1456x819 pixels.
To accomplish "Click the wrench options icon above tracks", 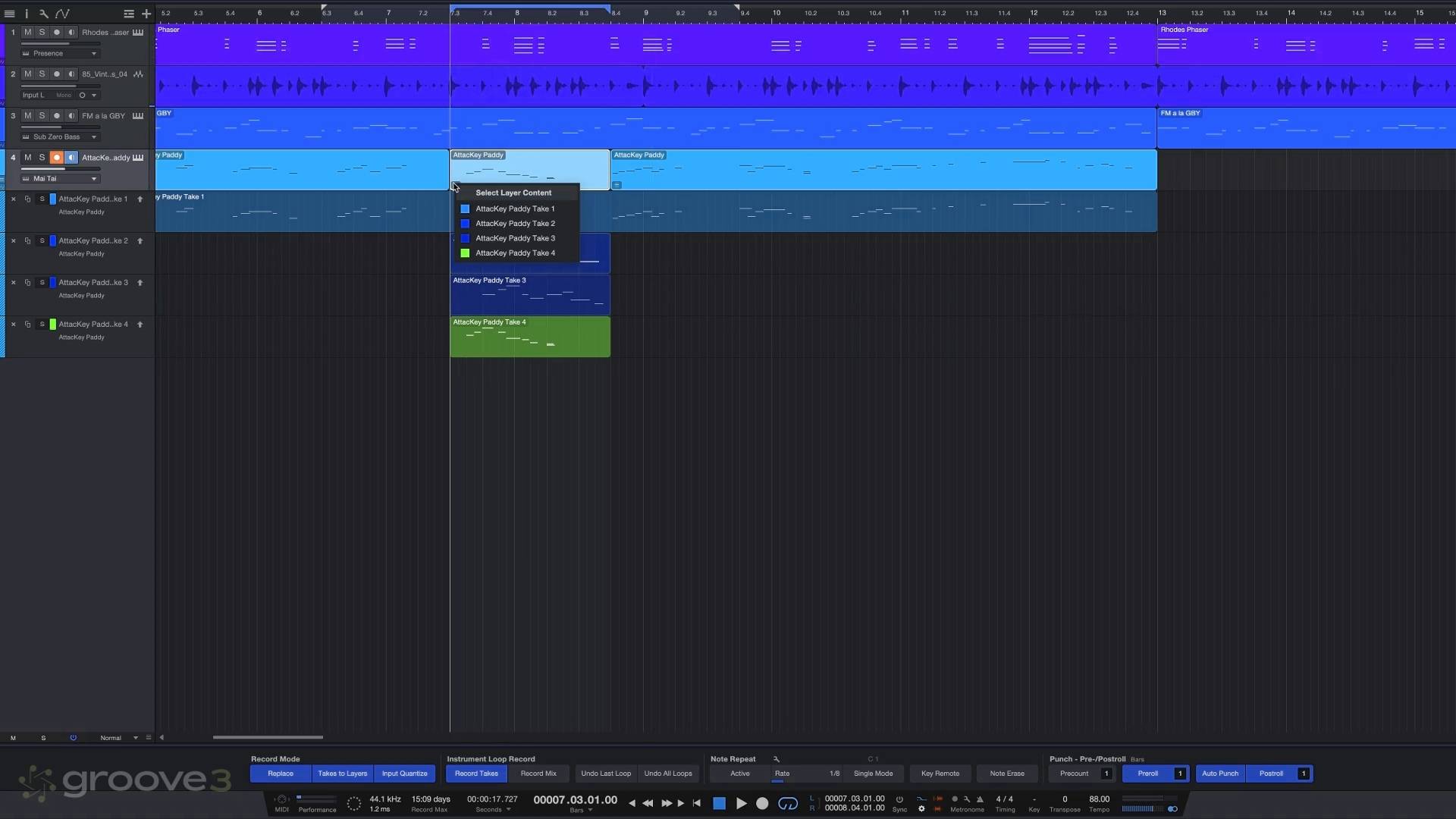I will [44, 14].
